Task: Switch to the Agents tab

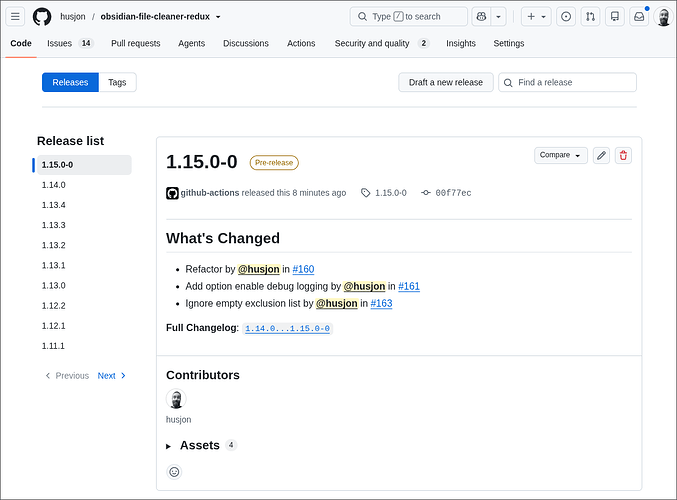Action: [191, 43]
